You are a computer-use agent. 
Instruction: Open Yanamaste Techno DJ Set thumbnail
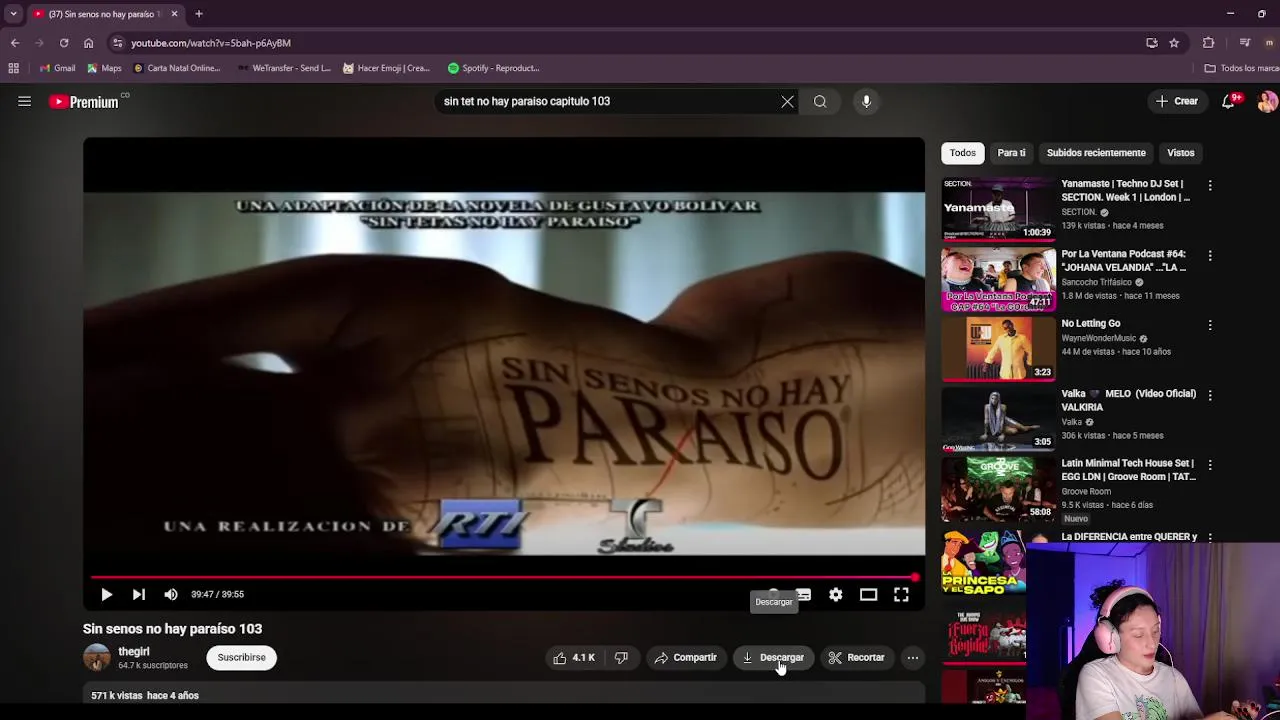(x=998, y=209)
